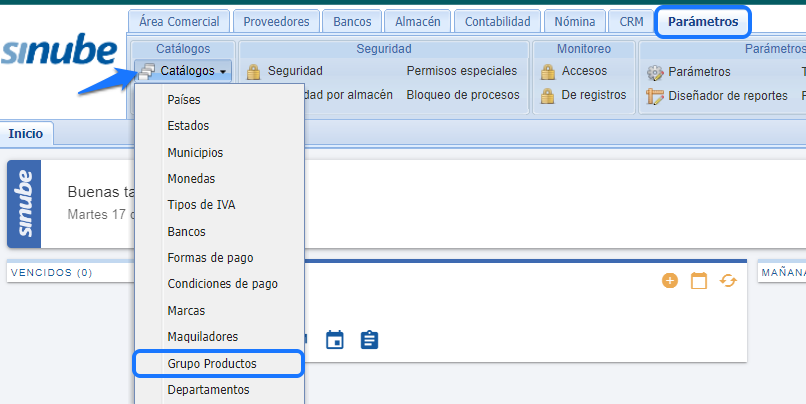Click the orange calendar icon
Image resolution: width=806 pixels, height=404 pixels.
click(x=699, y=281)
